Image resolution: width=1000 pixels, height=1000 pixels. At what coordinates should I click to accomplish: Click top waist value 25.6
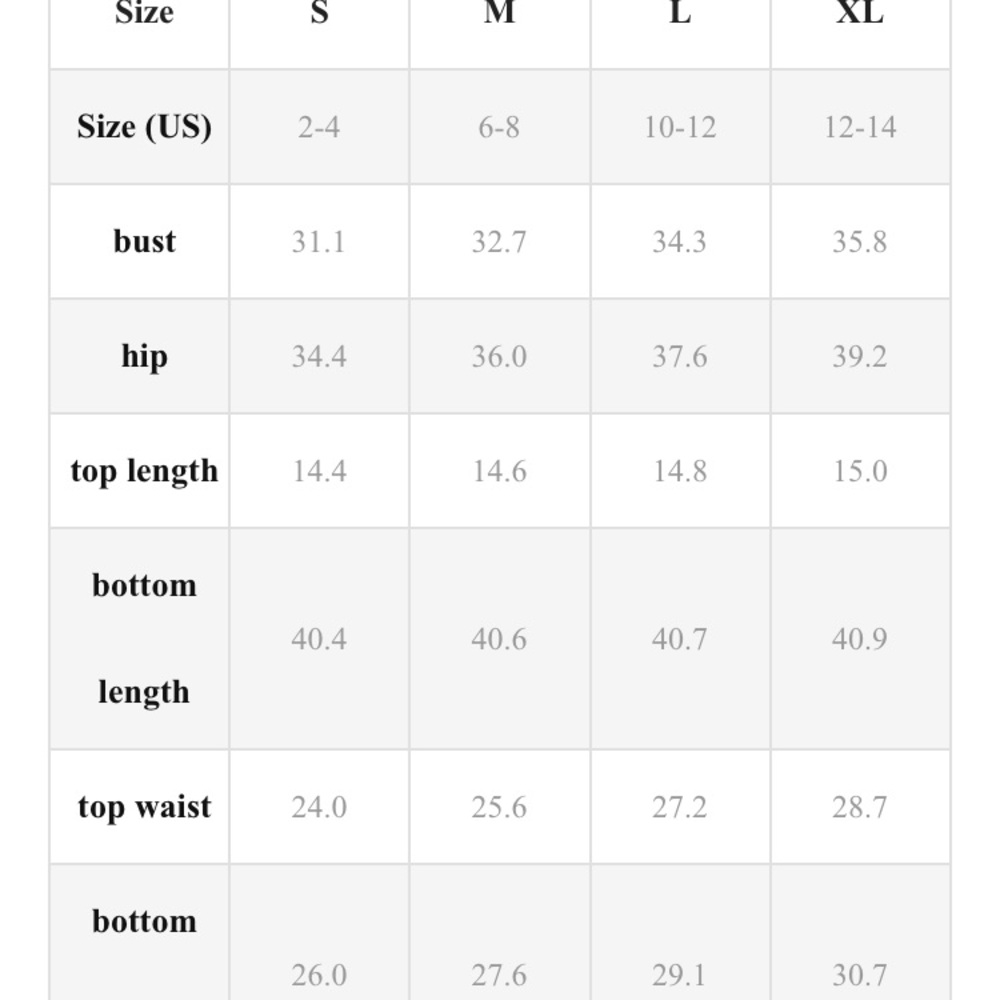tap(499, 807)
